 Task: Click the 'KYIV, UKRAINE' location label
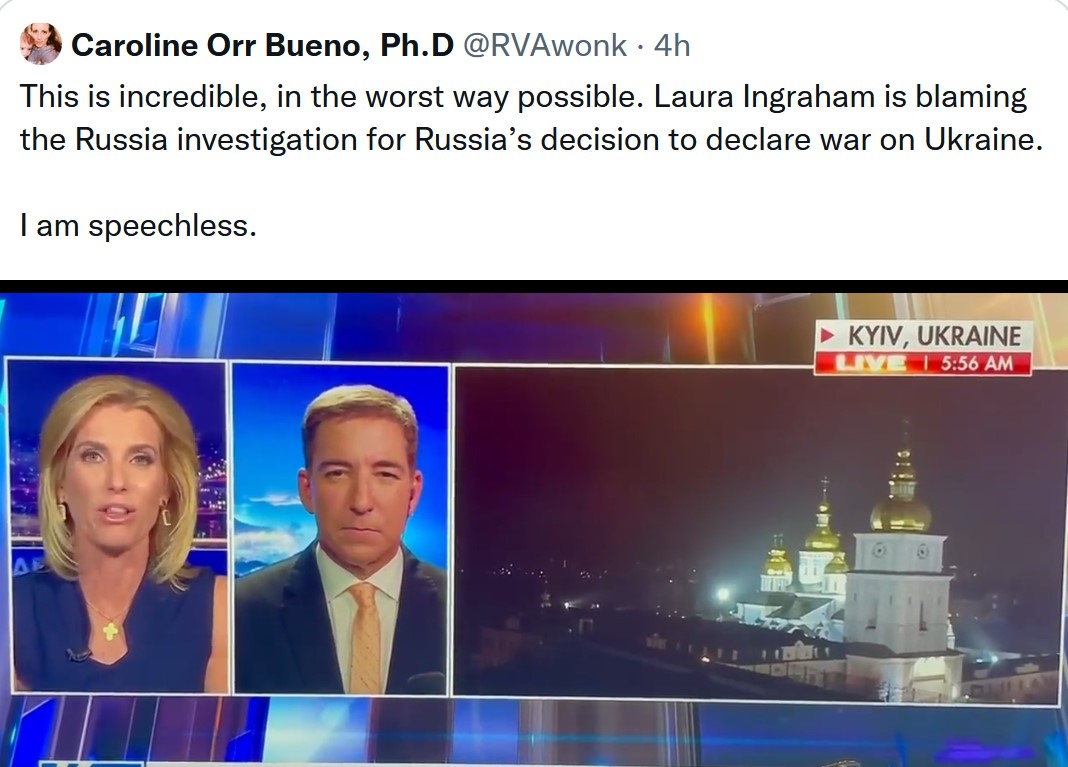pos(934,336)
